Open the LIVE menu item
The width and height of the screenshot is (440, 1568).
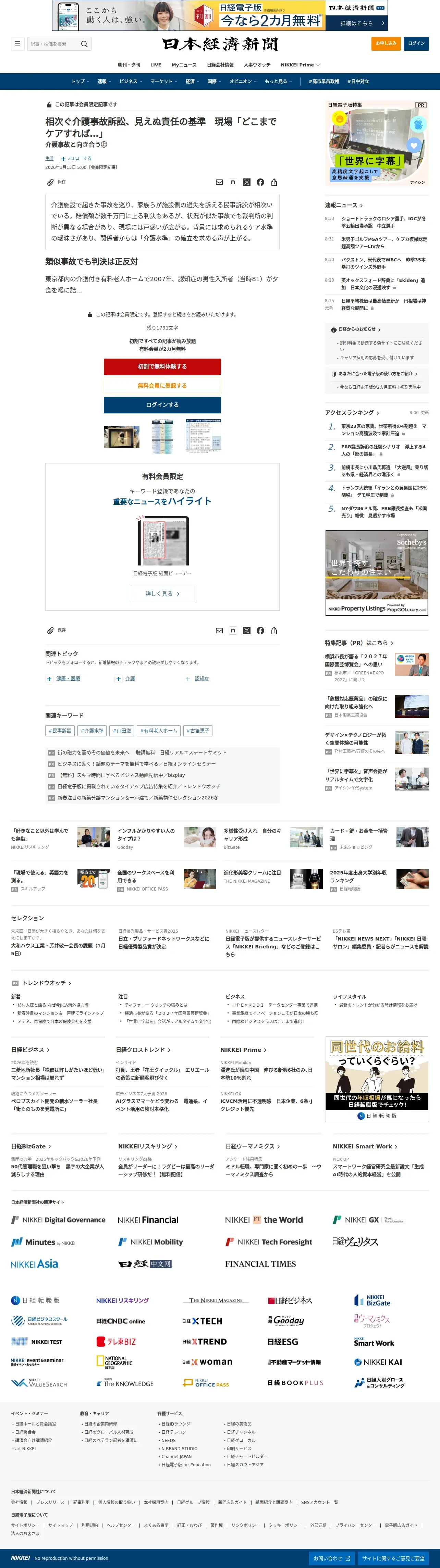click(x=156, y=65)
